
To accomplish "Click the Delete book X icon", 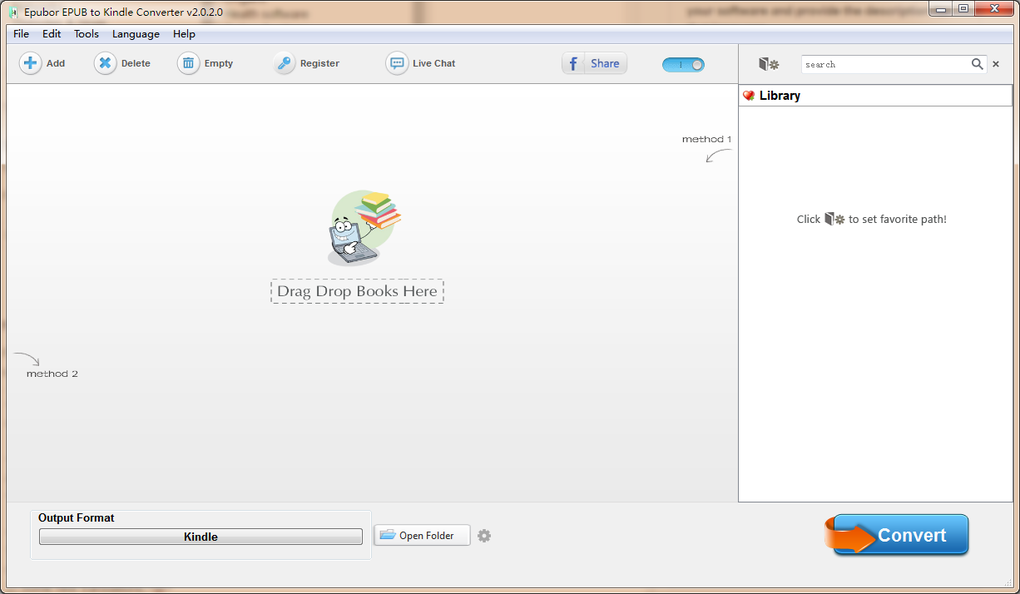I will click(x=105, y=63).
